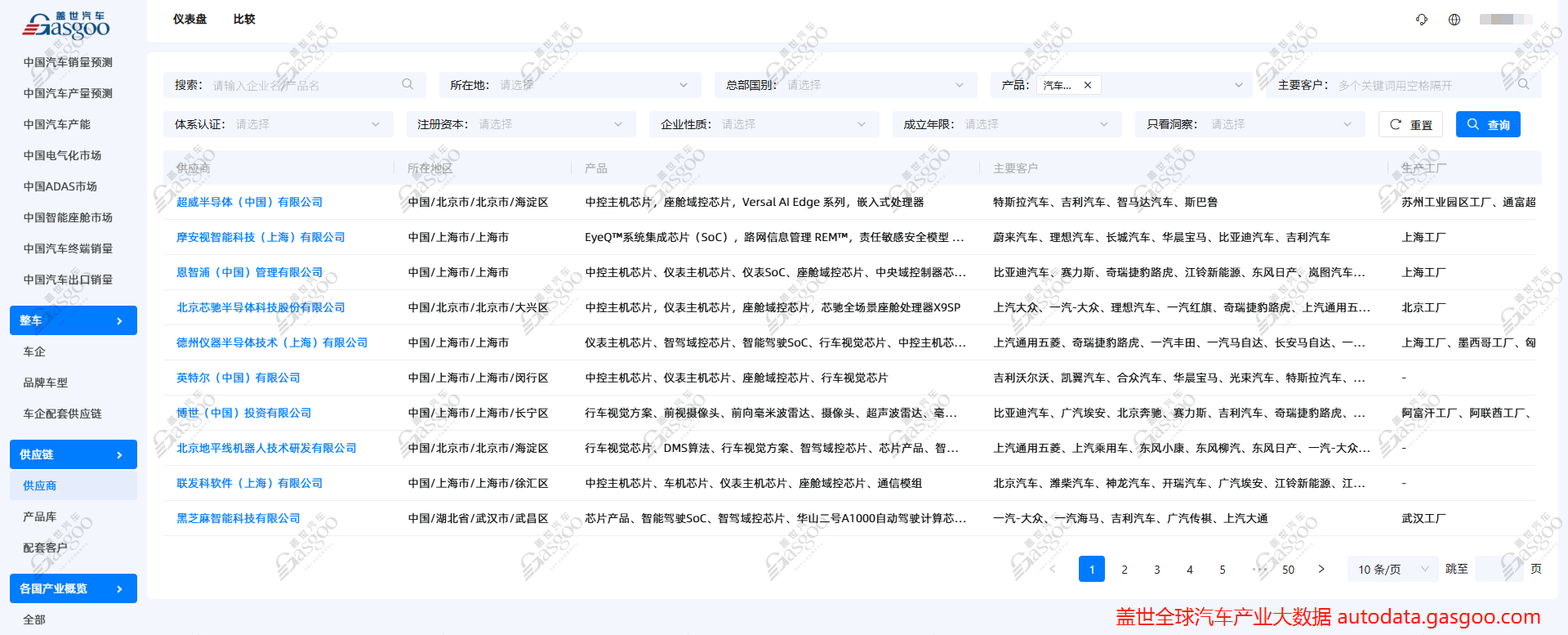Switch to the 比较 tab
Screen dimensions: 1568x635
(244, 19)
